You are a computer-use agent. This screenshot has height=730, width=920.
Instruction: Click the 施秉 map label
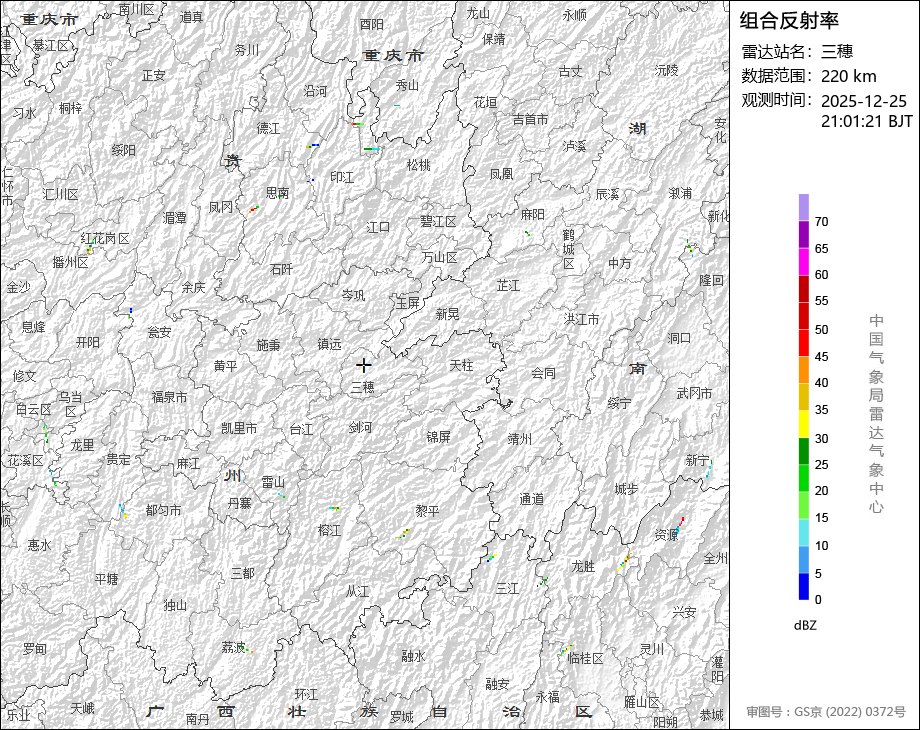(268, 346)
